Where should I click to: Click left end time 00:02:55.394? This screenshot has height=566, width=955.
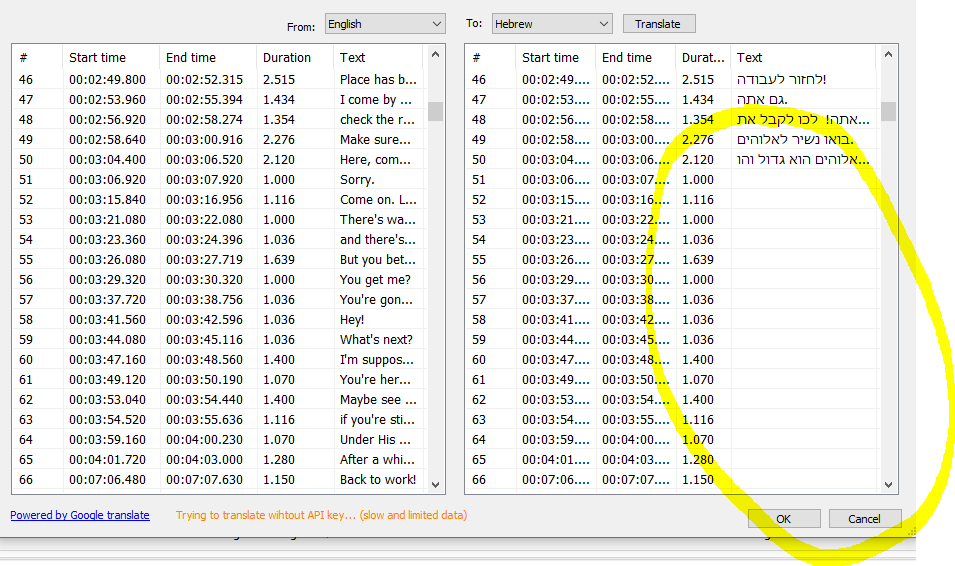pos(204,99)
